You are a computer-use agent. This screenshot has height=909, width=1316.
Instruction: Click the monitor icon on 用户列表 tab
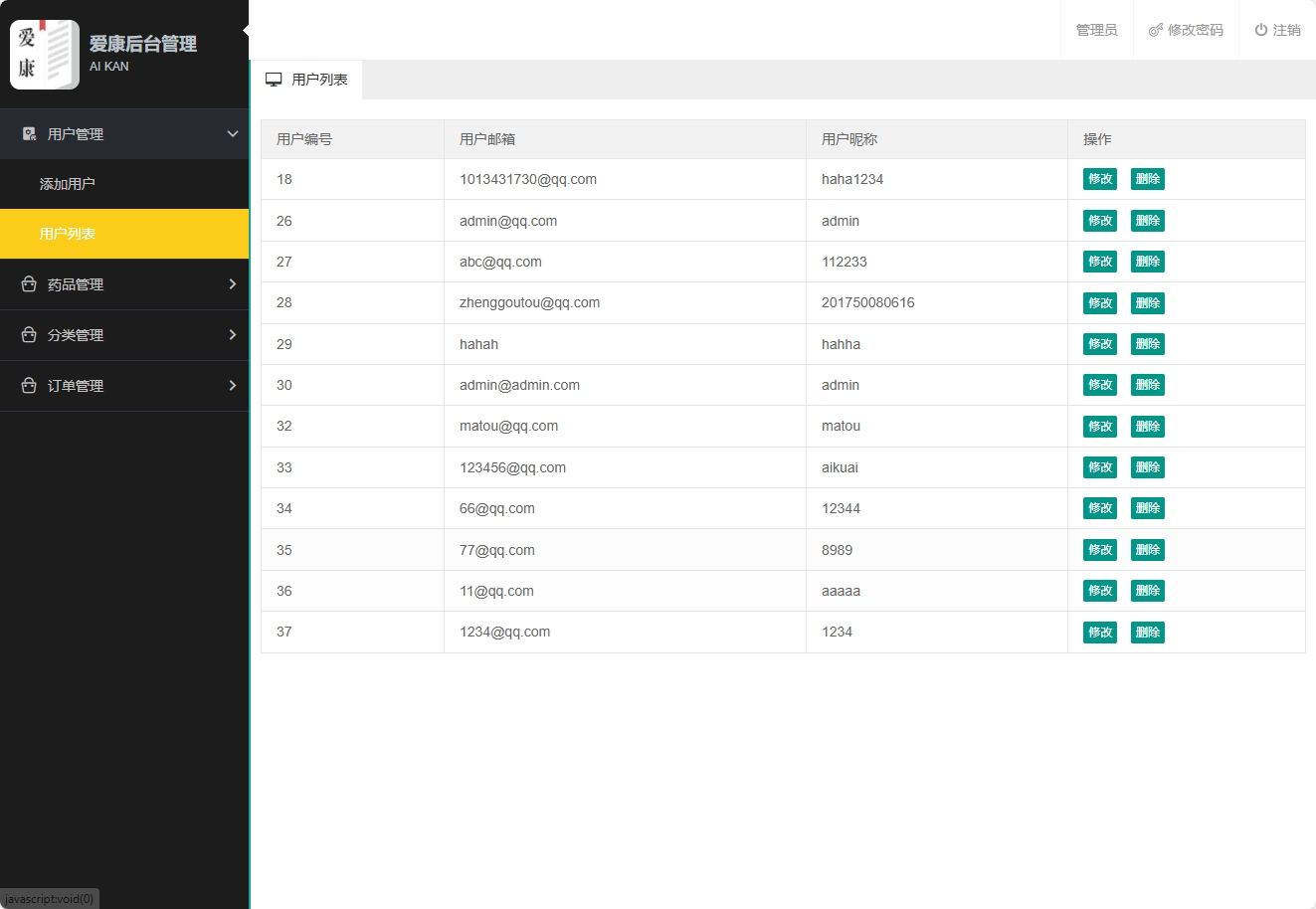274,80
